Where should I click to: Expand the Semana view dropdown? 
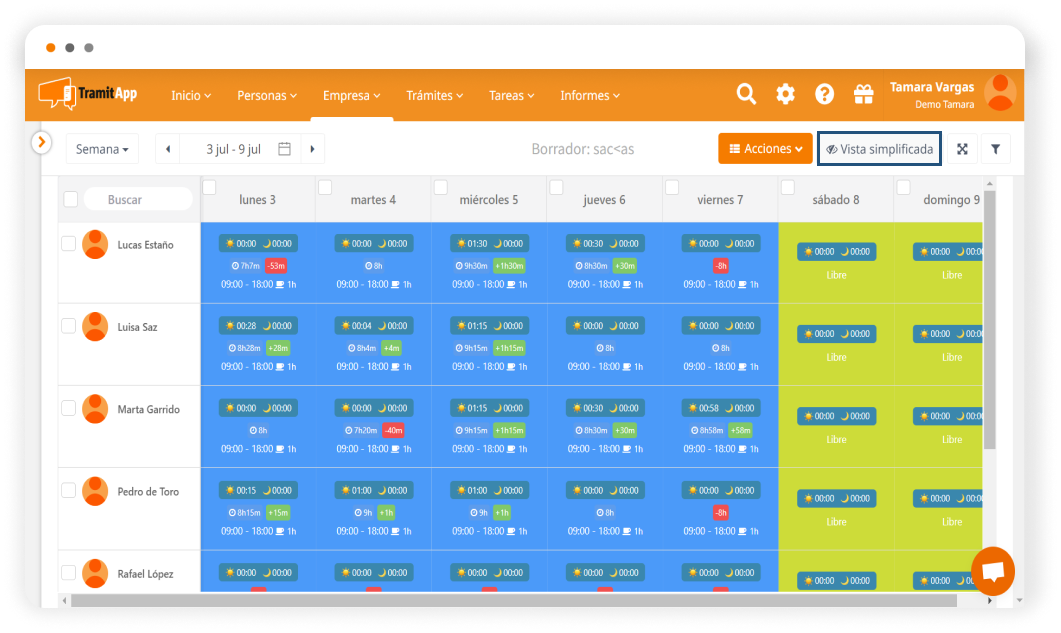103,149
